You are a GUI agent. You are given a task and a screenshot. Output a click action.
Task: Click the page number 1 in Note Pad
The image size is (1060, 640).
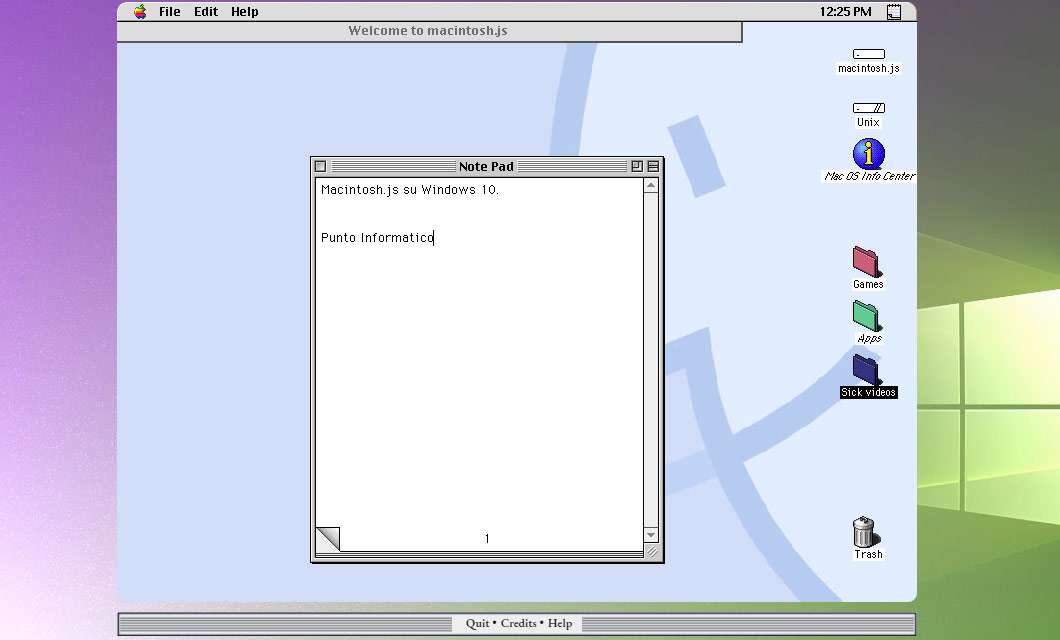coord(487,539)
